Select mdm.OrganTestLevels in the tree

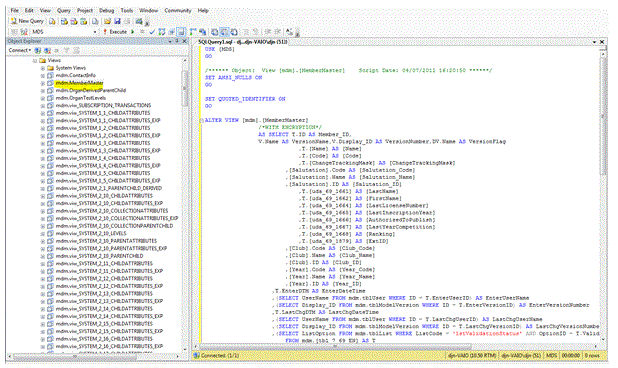[x=81, y=98]
